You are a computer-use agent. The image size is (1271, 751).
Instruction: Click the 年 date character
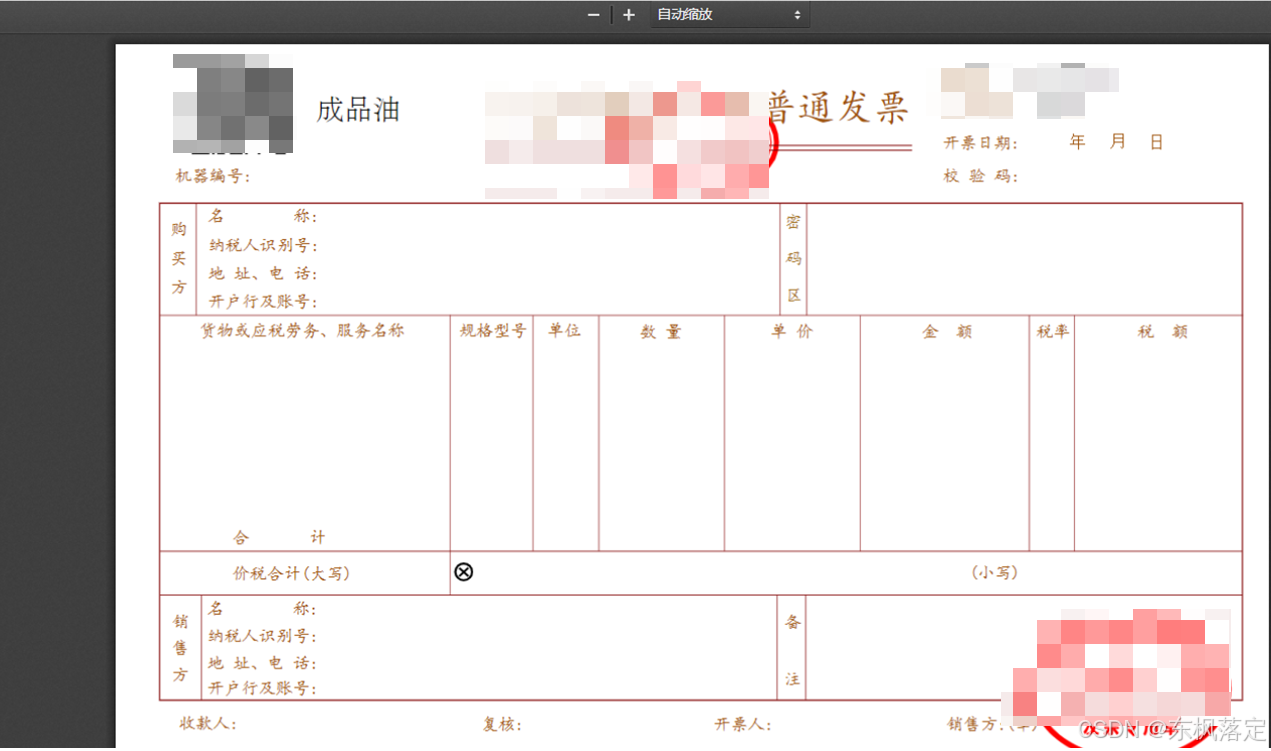[1077, 142]
